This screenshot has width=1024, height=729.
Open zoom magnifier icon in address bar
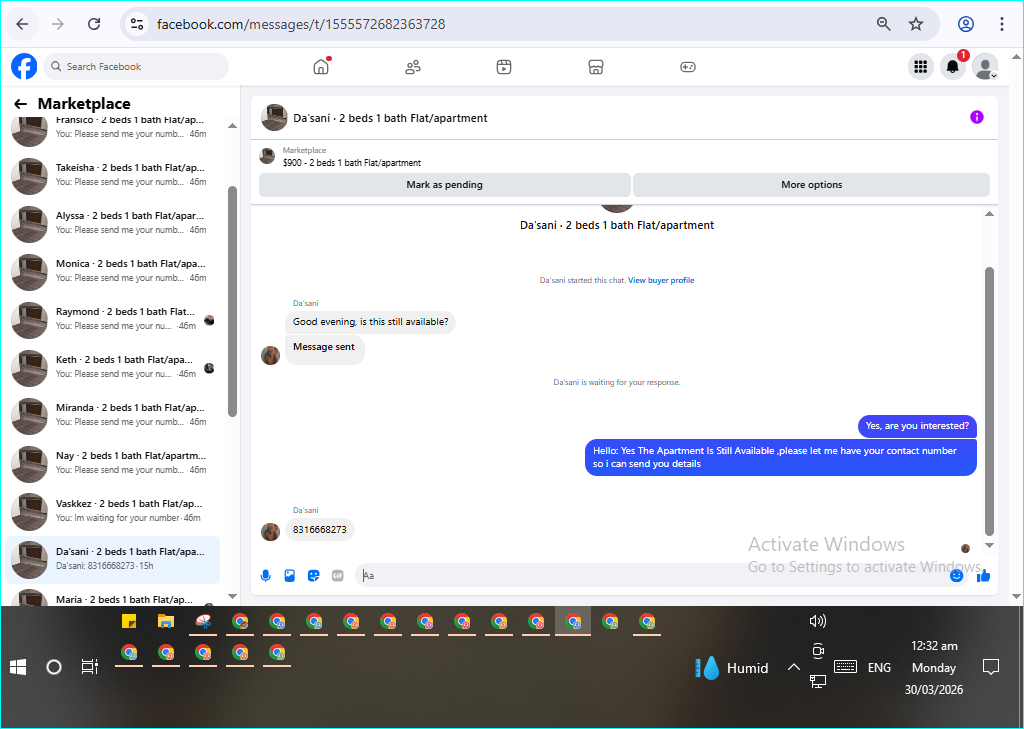coord(884,24)
